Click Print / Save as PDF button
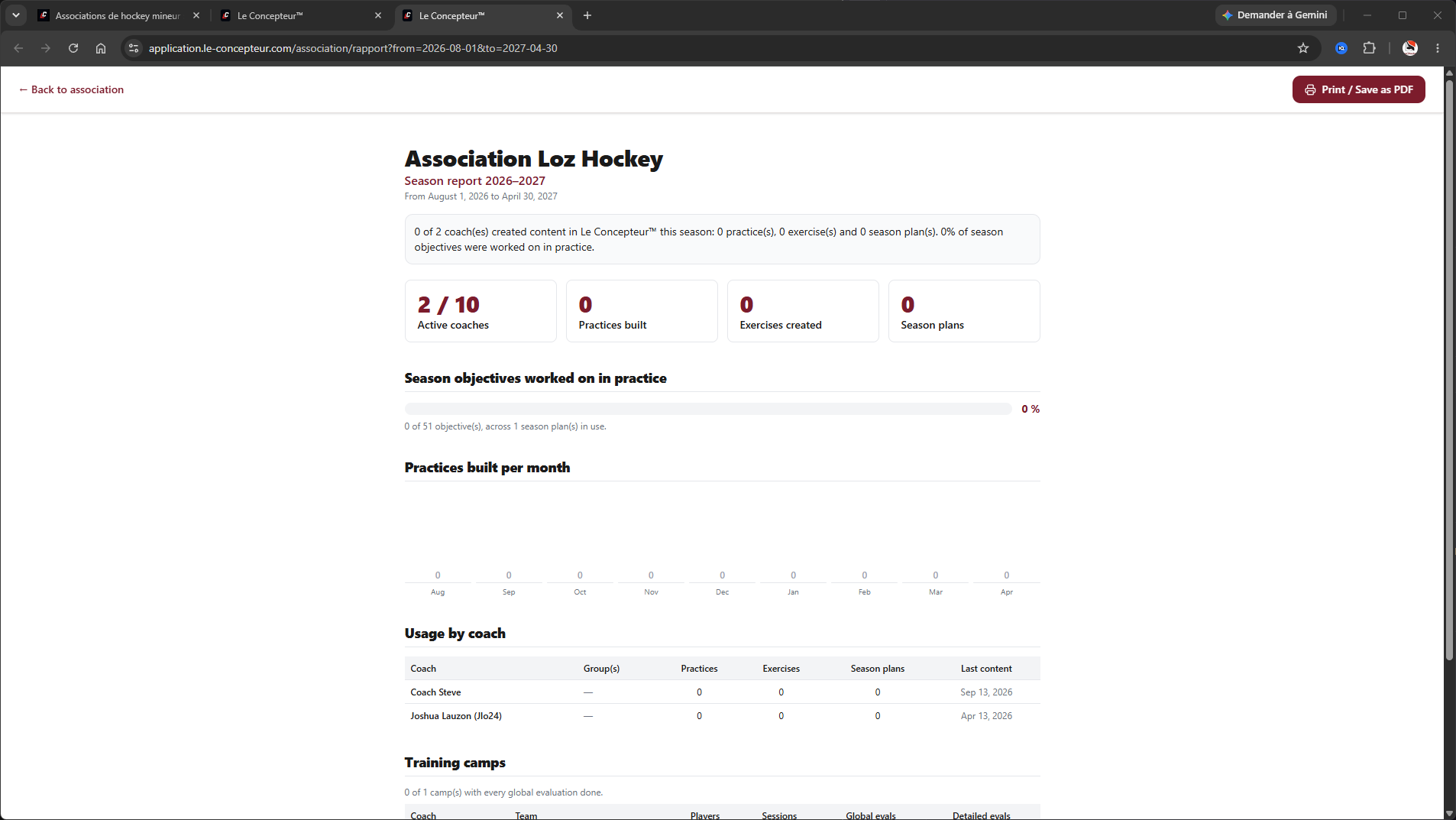 pyautogui.click(x=1358, y=89)
